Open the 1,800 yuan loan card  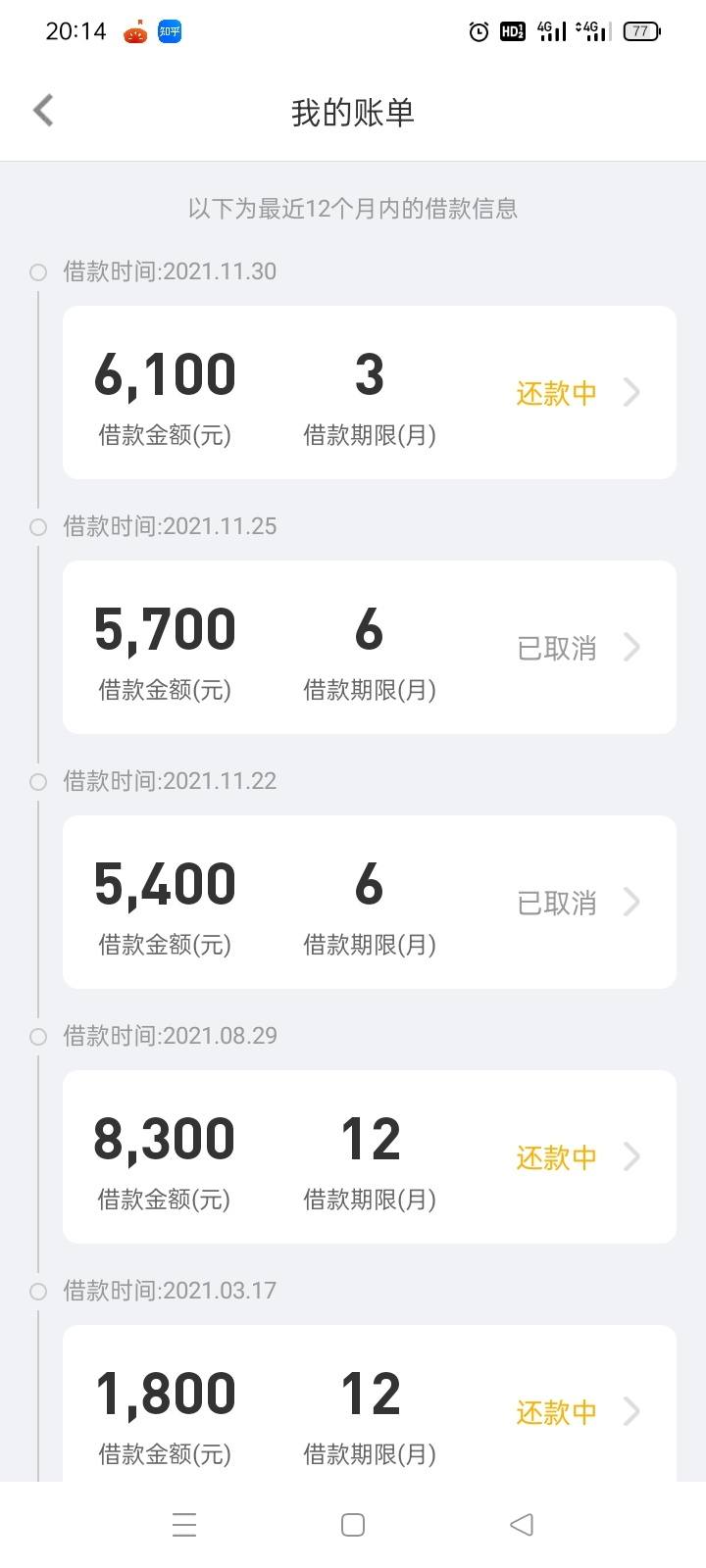point(370,1403)
